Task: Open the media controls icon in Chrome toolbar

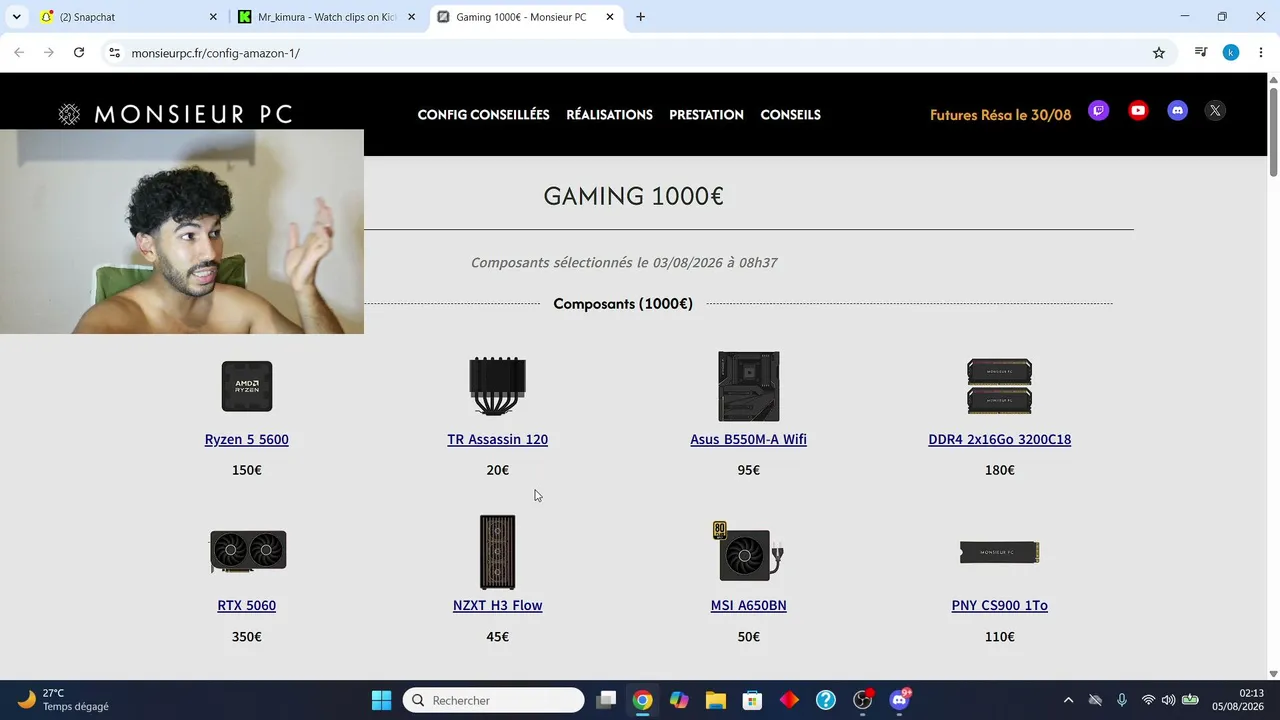Action: point(1201,53)
